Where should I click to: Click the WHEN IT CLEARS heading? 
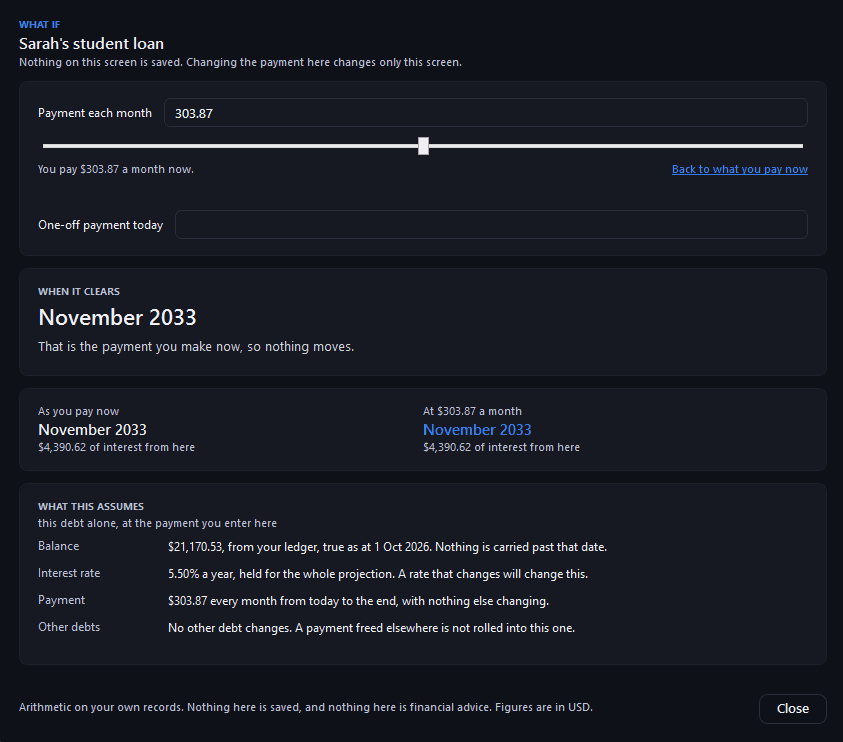pos(79,291)
